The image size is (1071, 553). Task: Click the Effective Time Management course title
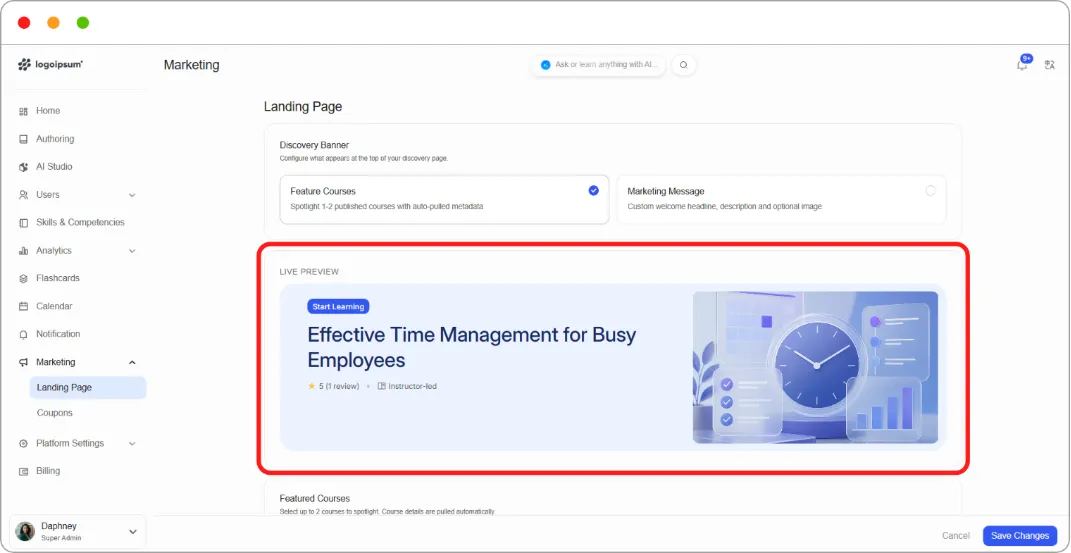coord(471,348)
